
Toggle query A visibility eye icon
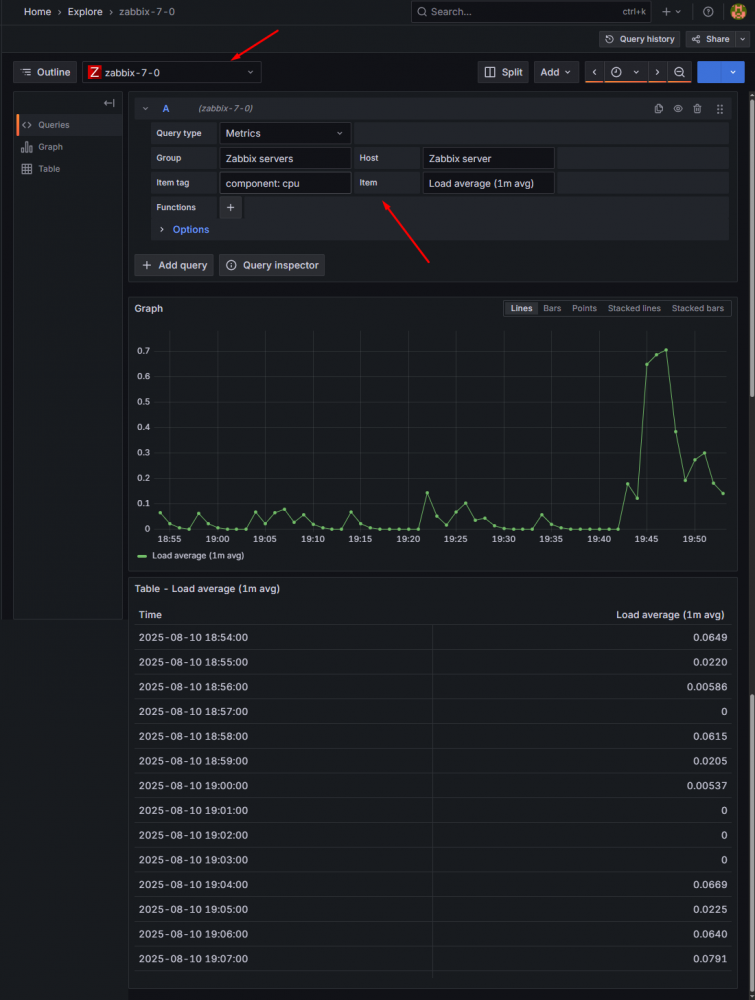coord(678,108)
